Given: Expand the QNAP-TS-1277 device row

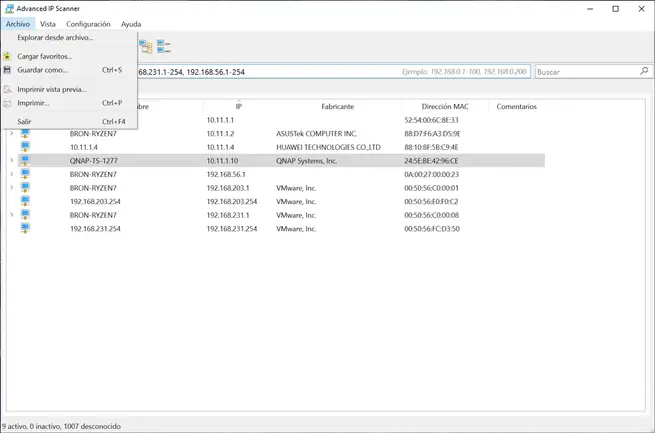Looking at the screenshot, I should (11, 160).
